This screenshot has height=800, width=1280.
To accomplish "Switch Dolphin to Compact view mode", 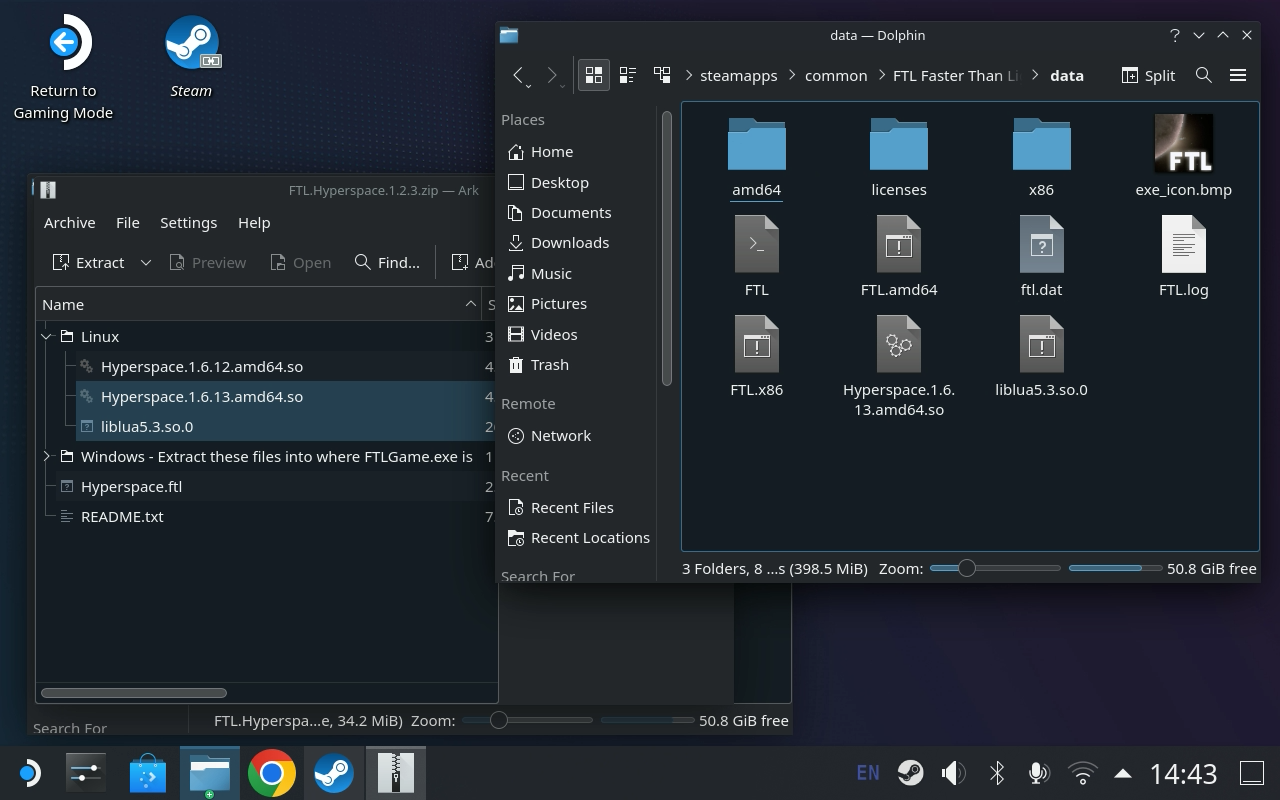I will click(628, 75).
